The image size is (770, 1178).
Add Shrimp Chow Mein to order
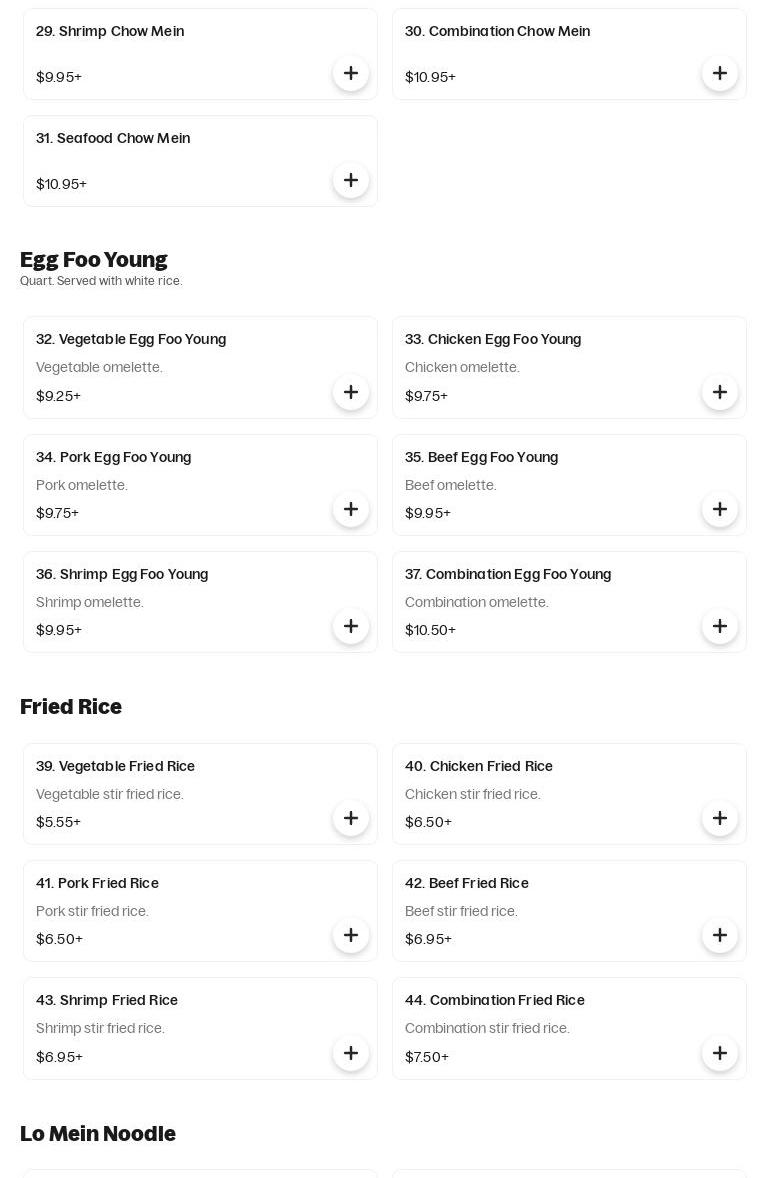351,73
